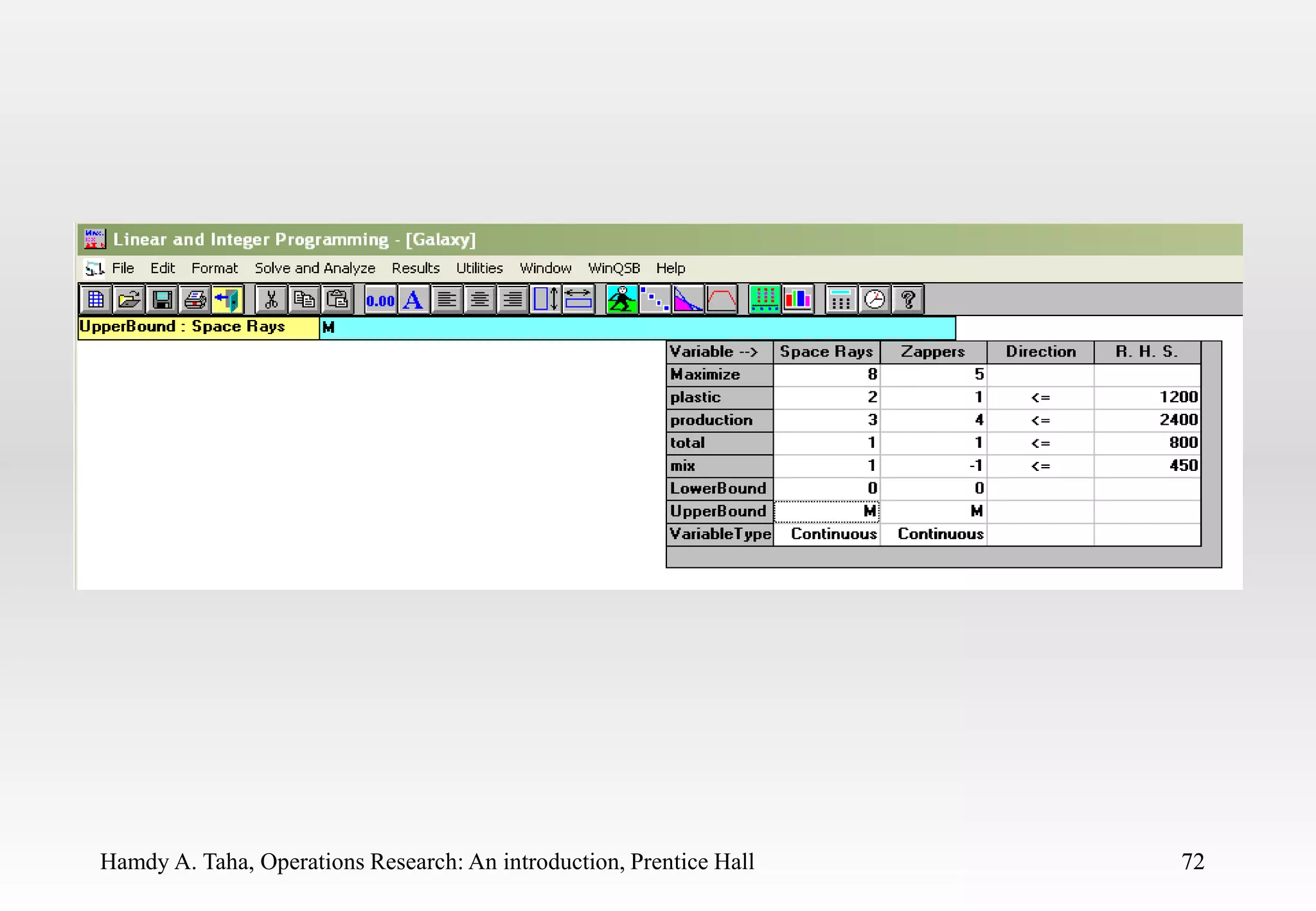Click the Save Problem floppy icon

(x=162, y=299)
